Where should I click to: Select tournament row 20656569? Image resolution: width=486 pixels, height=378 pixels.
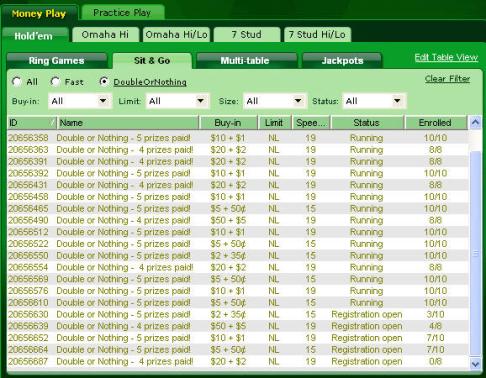(x=237, y=279)
